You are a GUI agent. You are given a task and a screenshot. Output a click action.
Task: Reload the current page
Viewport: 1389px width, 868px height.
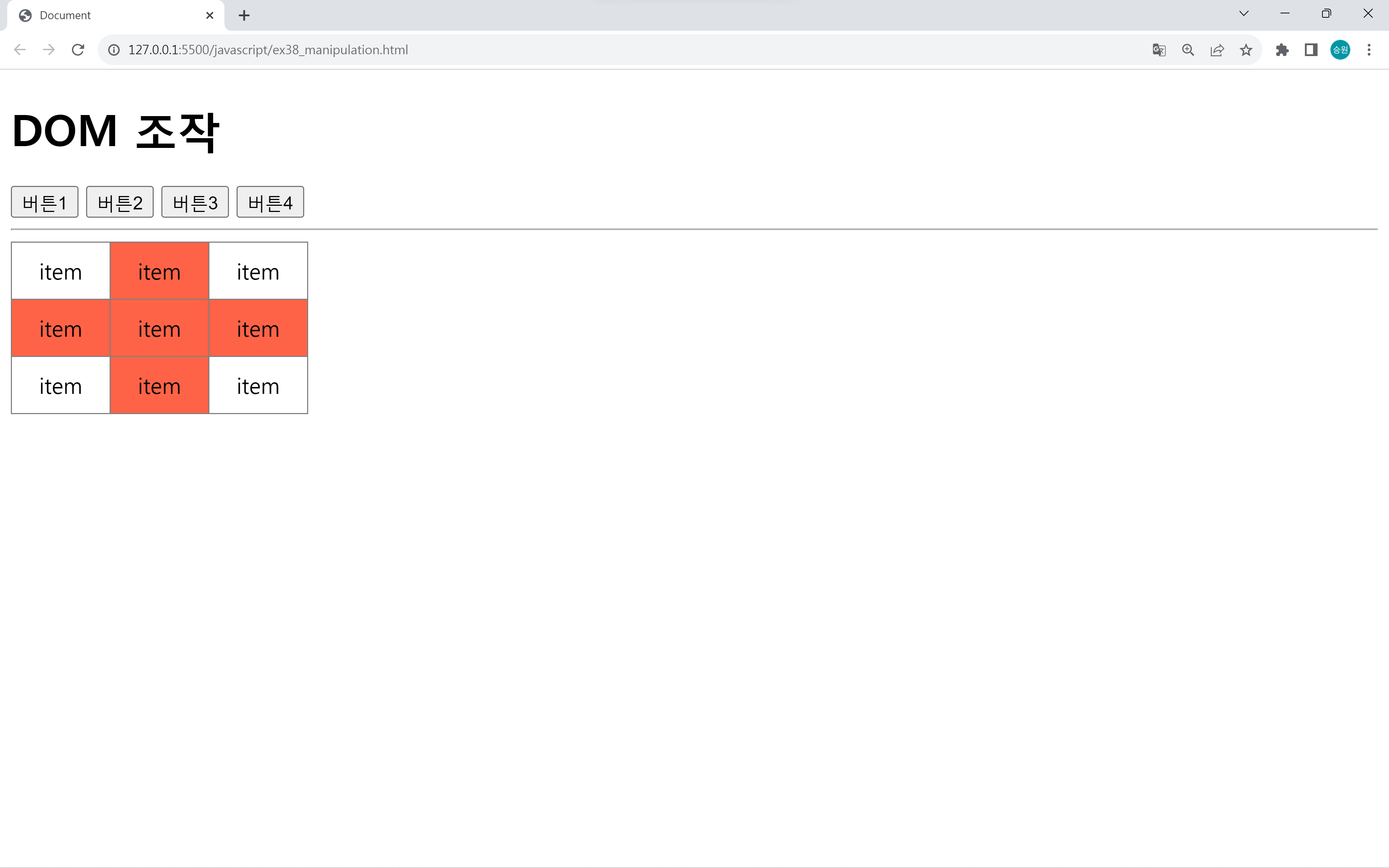78,50
